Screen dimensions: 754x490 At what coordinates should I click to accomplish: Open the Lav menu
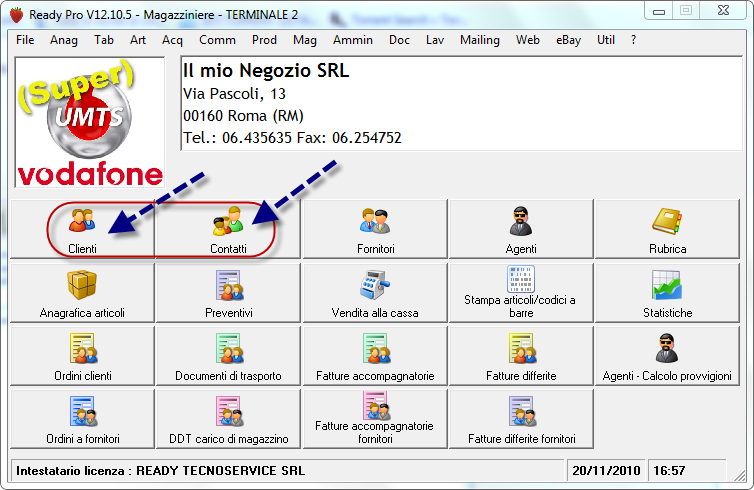[x=435, y=40]
